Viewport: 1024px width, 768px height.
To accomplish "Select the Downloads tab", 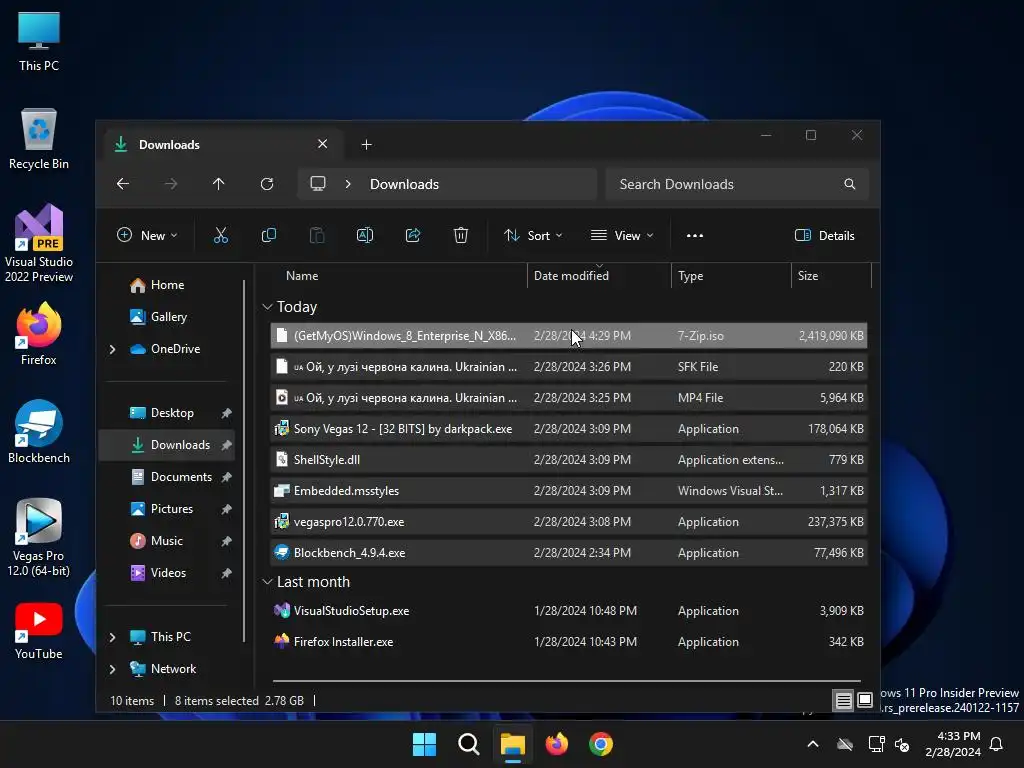I will tap(221, 144).
